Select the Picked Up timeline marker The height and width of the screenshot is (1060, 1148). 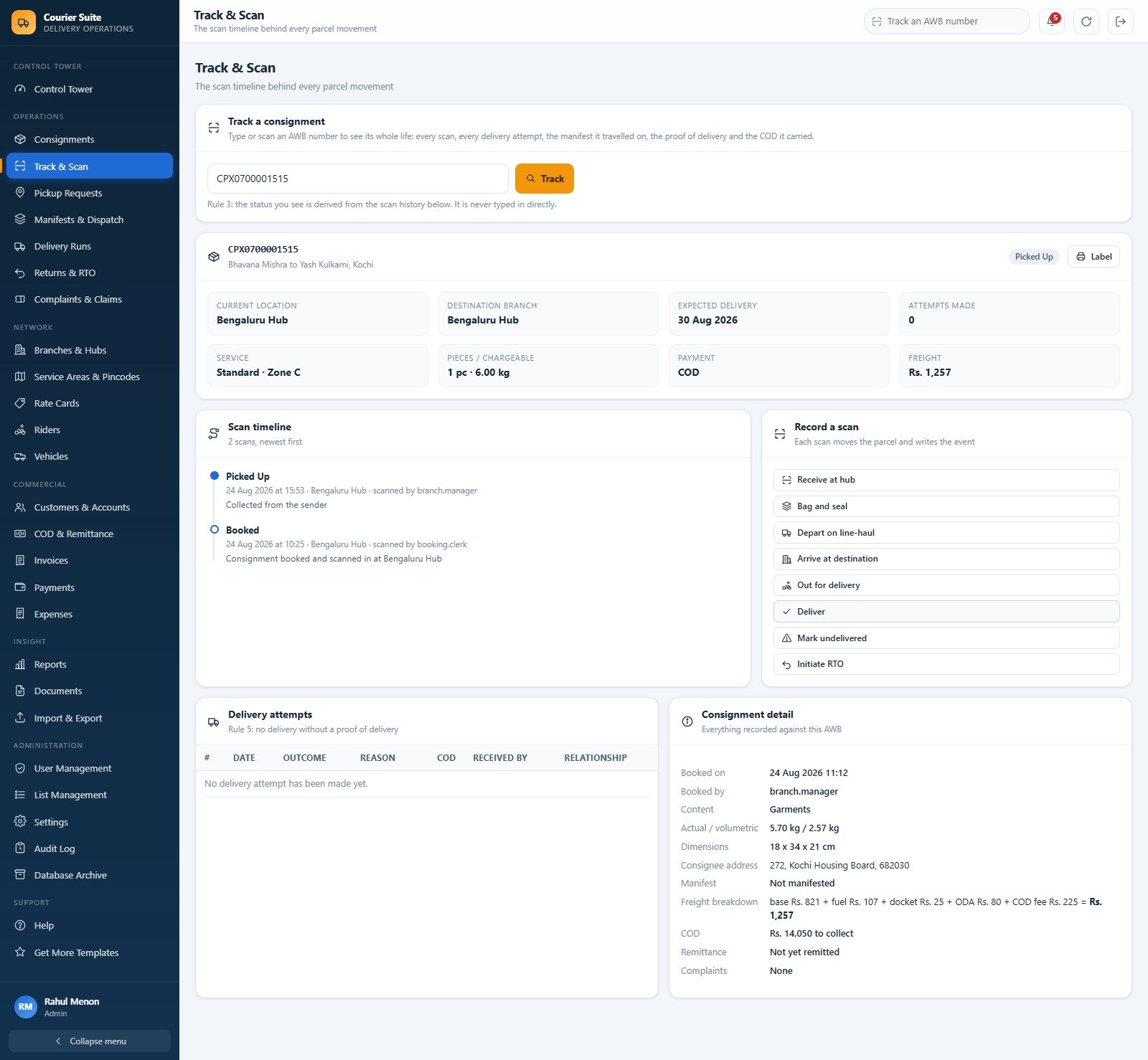point(214,475)
